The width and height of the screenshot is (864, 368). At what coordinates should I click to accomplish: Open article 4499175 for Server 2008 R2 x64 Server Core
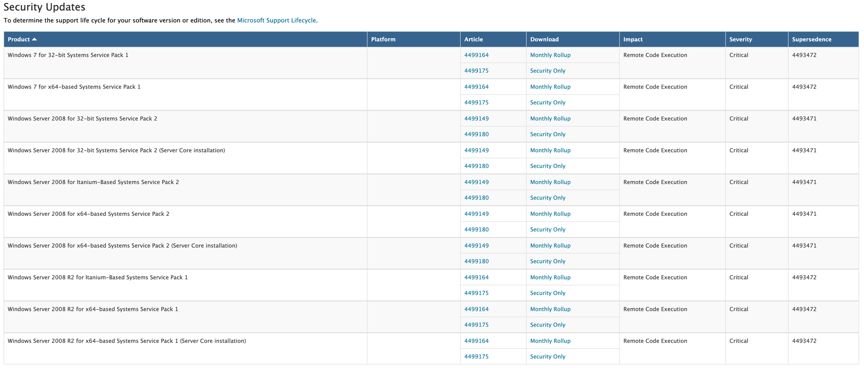coord(477,356)
